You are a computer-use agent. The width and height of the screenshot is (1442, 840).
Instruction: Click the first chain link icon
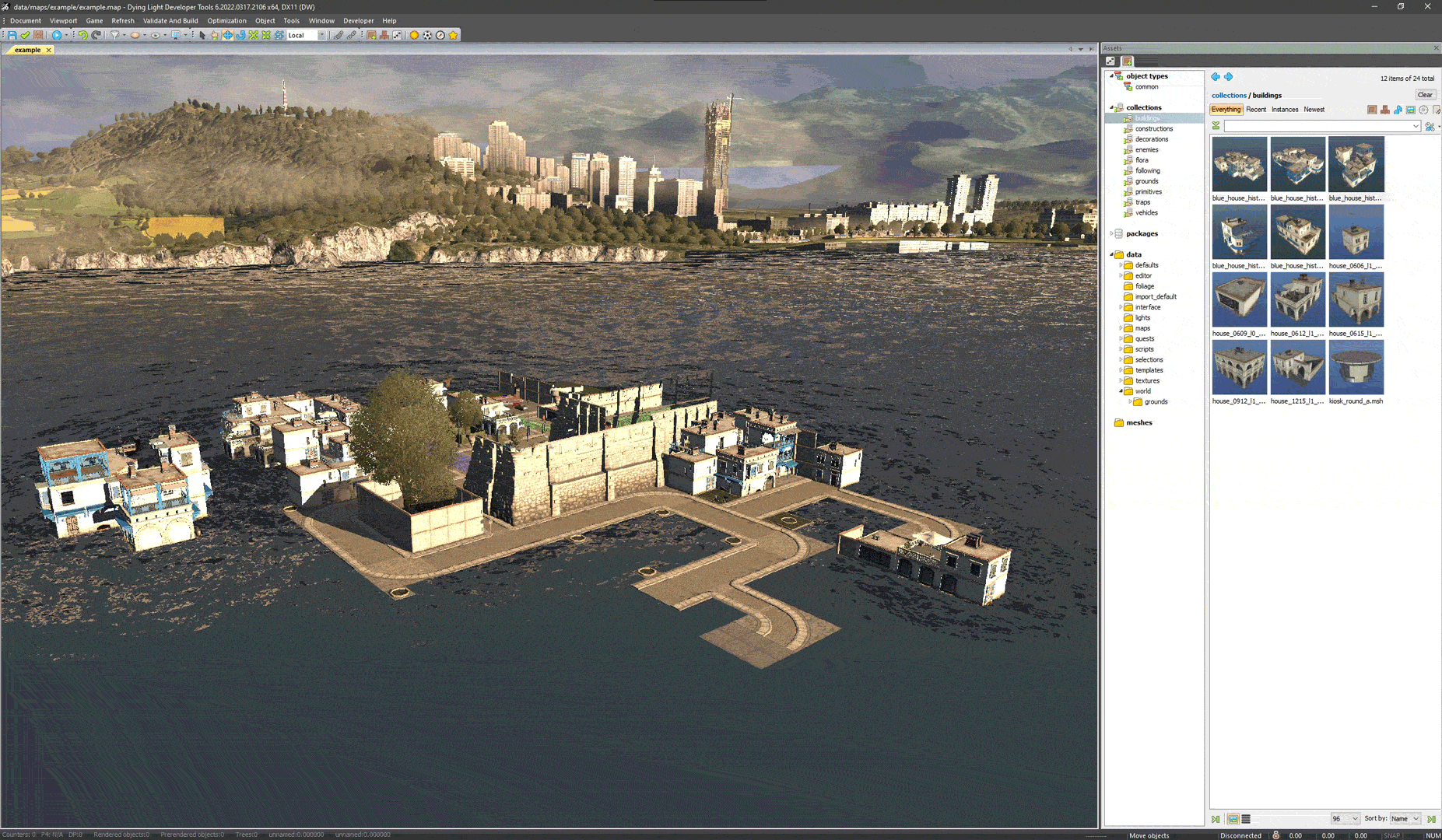tap(339, 35)
